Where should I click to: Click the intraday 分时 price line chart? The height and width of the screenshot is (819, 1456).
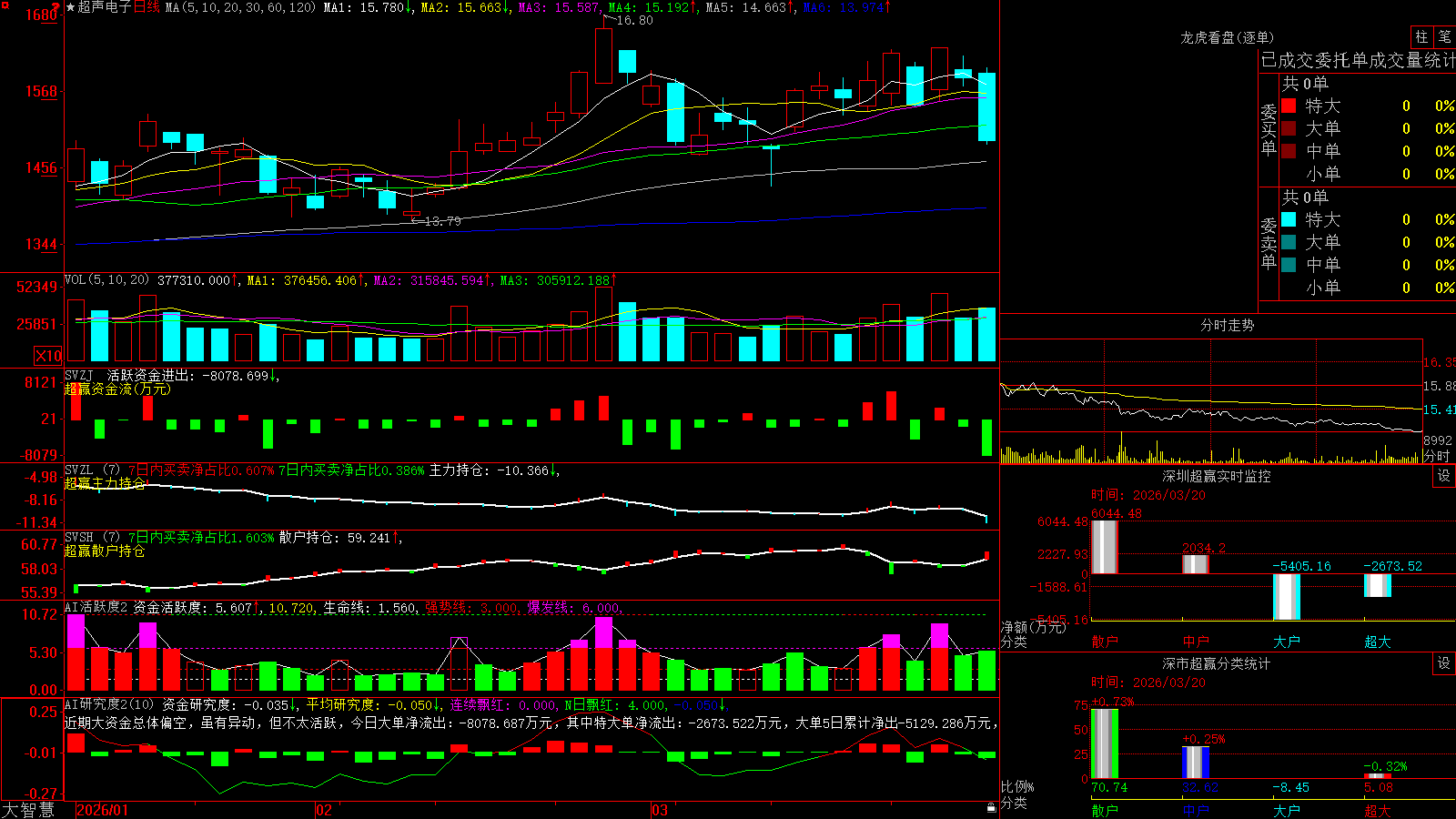point(1211,386)
